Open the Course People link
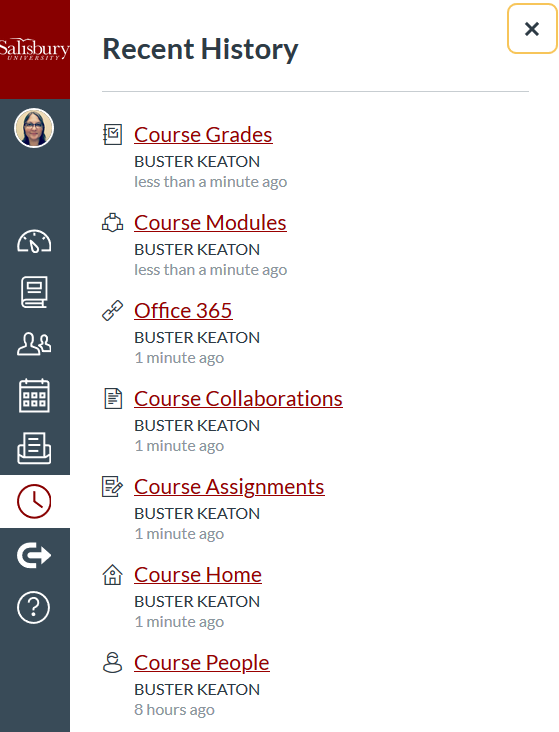 point(202,662)
